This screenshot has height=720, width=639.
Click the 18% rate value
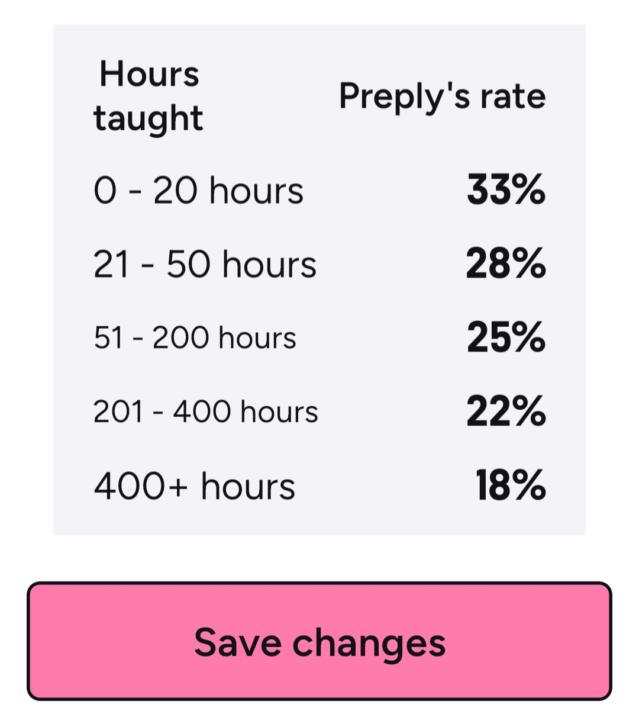pos(511,486)
